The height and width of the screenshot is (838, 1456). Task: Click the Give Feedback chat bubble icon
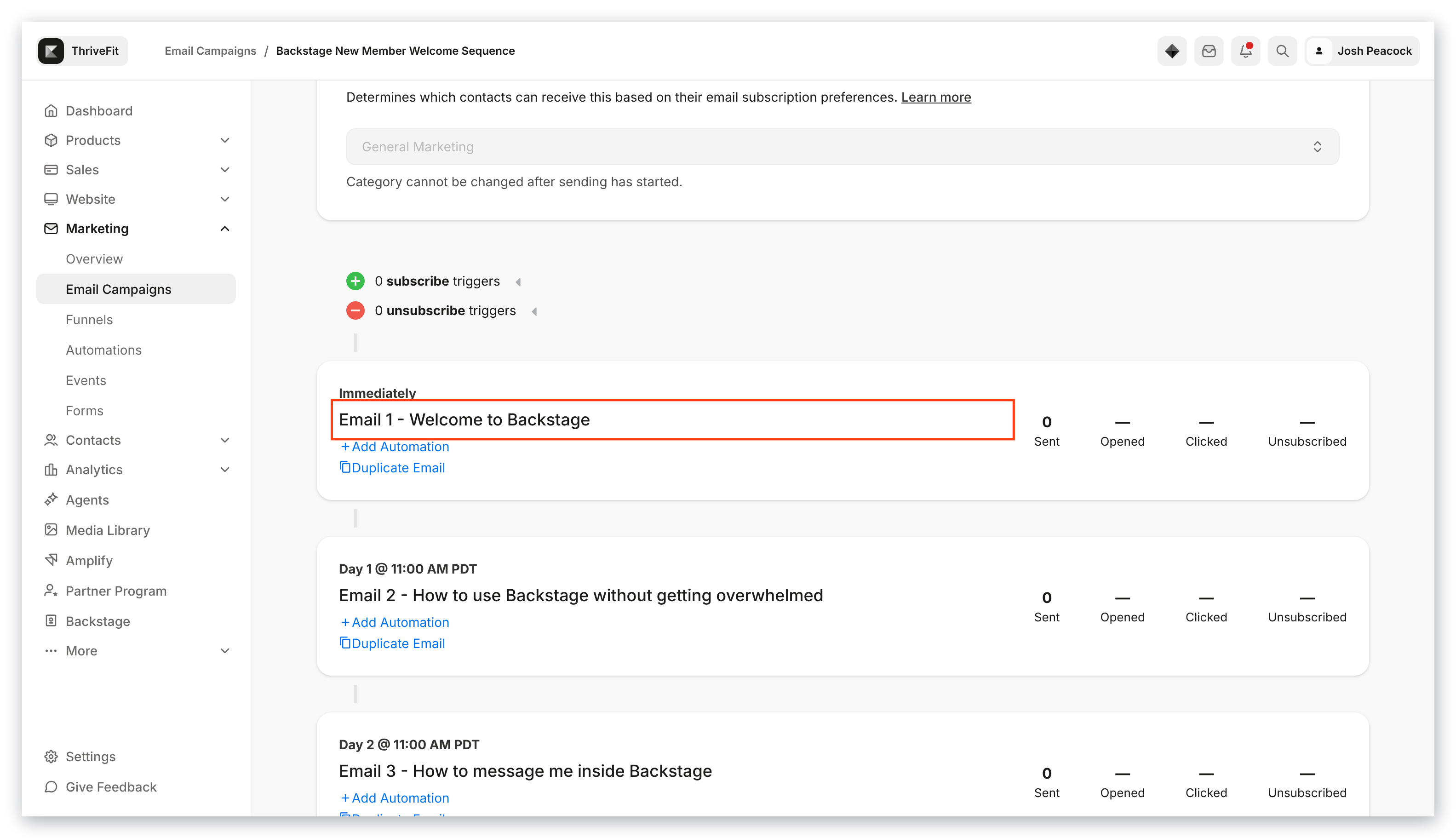(51, 786)
